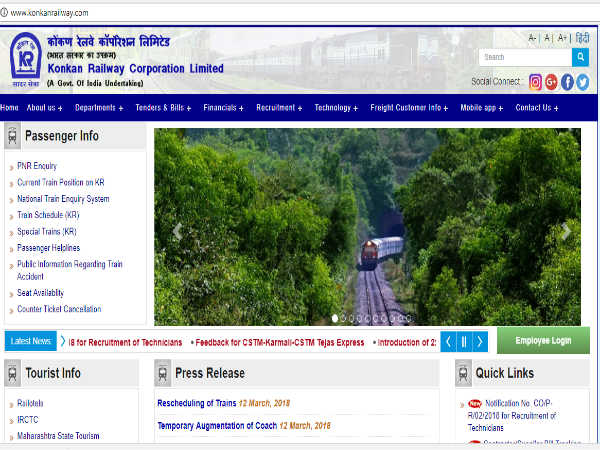The width and height of the screenshot is (600, 450).
Task: Open Recruitment of Technicians ticker item
Action: pos(125,342)
